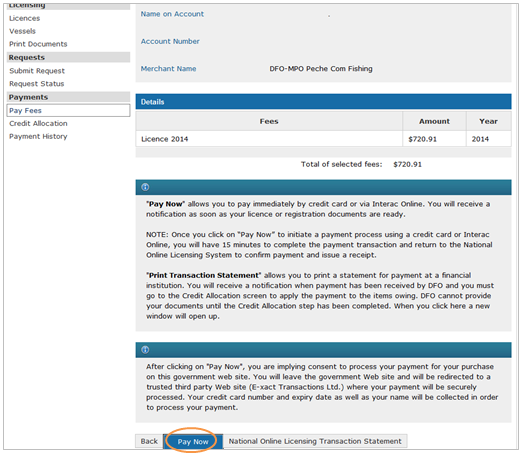Click the Merchant Name label
The height and width of the screenshot is (455, 520).
tap(168, 69)
